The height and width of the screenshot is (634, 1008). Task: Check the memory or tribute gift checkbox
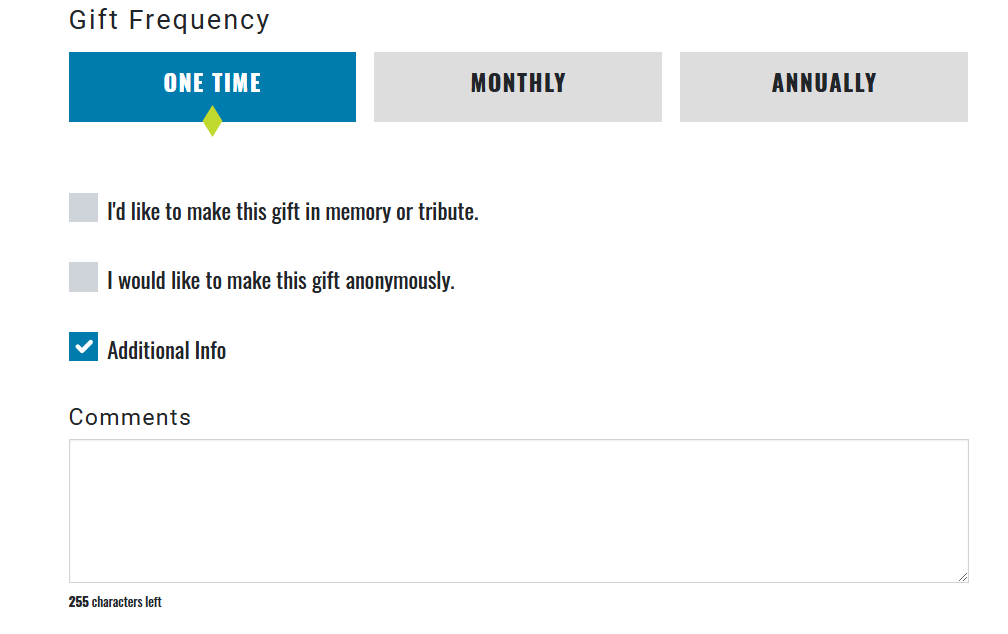click(82, 207)
